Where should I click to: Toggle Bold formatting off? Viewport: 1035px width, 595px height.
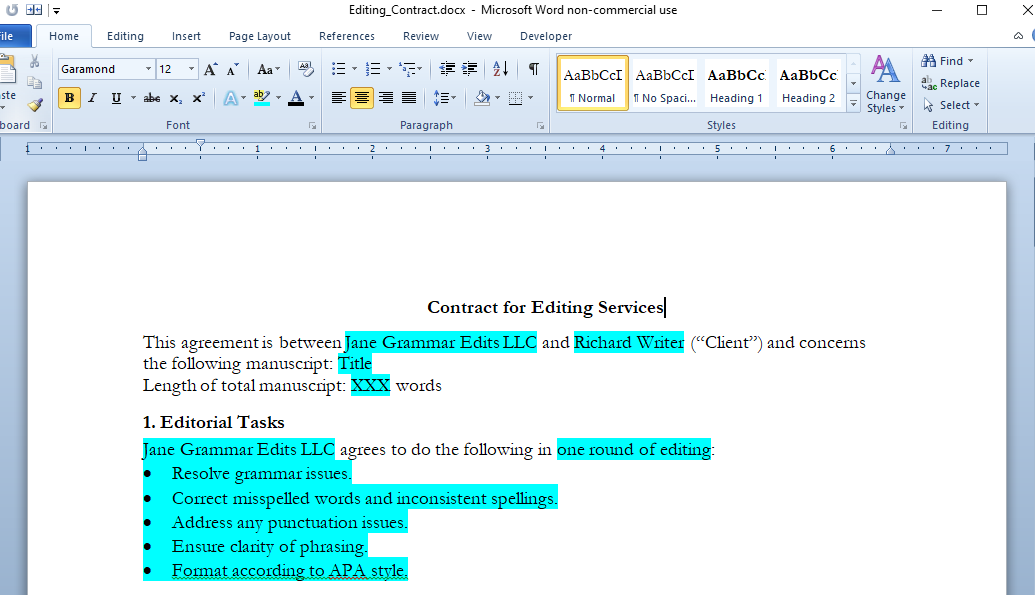pyautogui.click(x=69, y=98)
